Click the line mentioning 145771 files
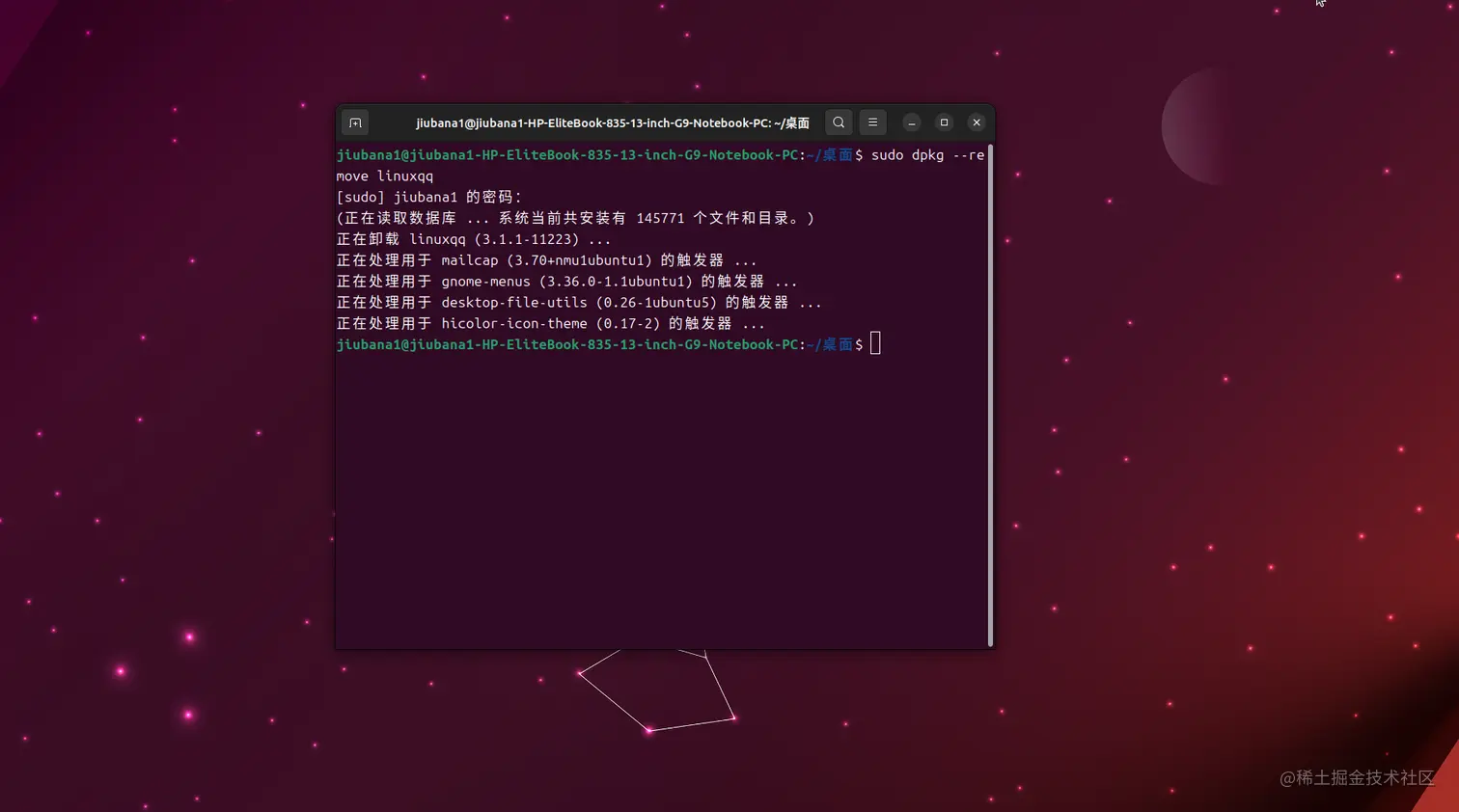 pos(575,218)
